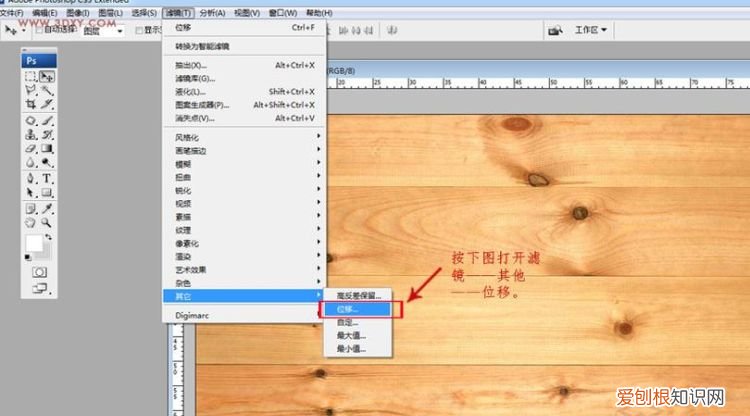Viewport: 750px width, 416px height.
Task: Select the Magic Wand tool
Action: click(x=47, y=90)
